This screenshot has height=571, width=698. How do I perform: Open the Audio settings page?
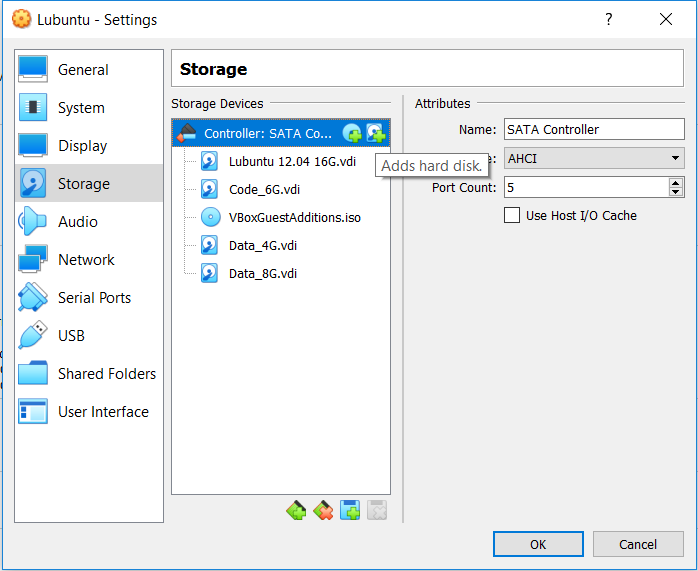click(89, 221)
